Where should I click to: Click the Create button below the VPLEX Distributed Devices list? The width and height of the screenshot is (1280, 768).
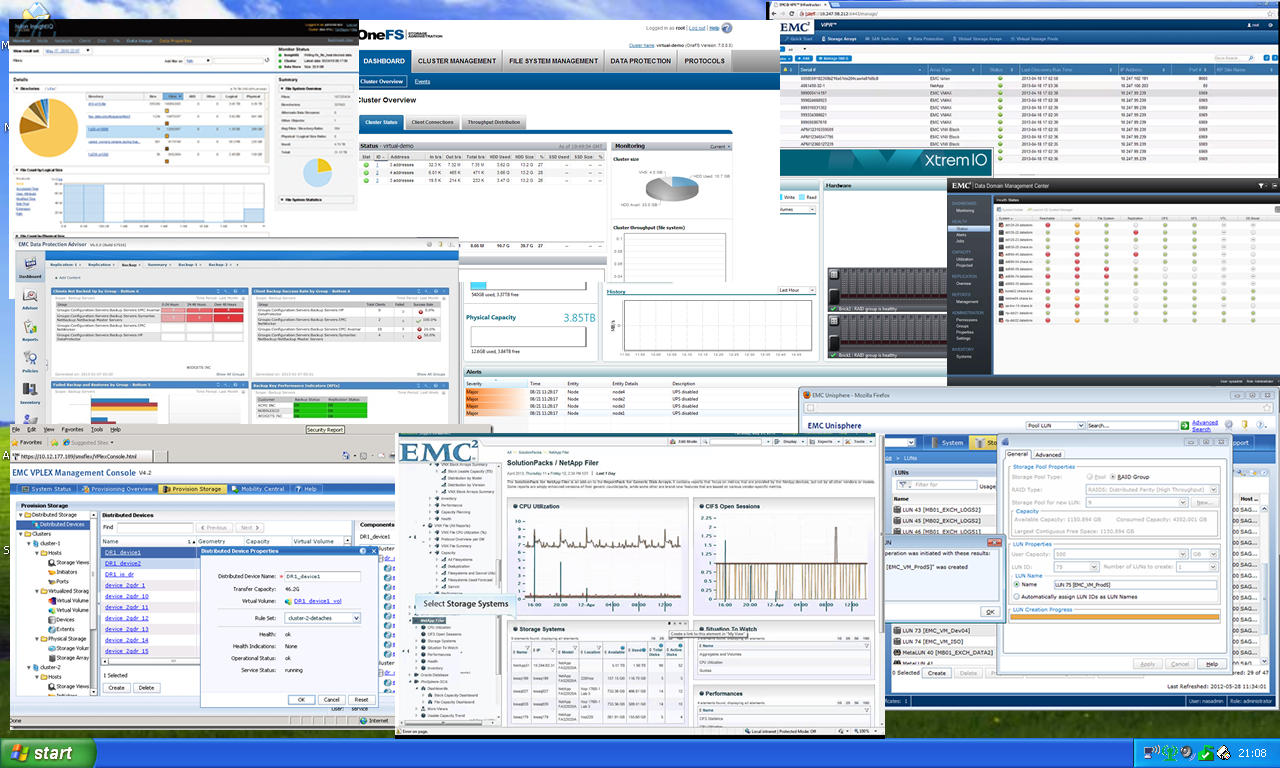[x=117, y=688]
